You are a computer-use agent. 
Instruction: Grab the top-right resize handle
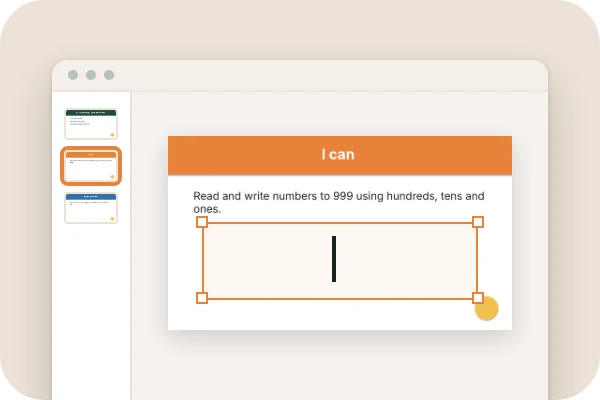(x=478, y=222)
